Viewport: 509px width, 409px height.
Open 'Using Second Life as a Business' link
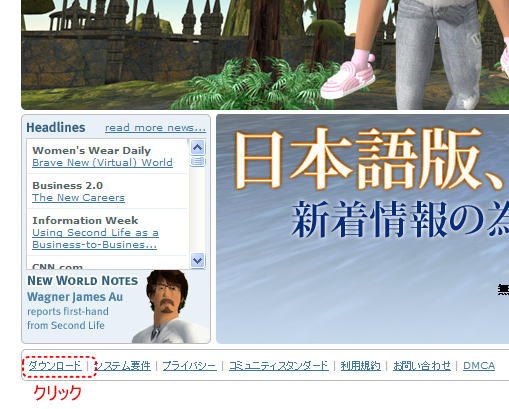pos(95,239)
